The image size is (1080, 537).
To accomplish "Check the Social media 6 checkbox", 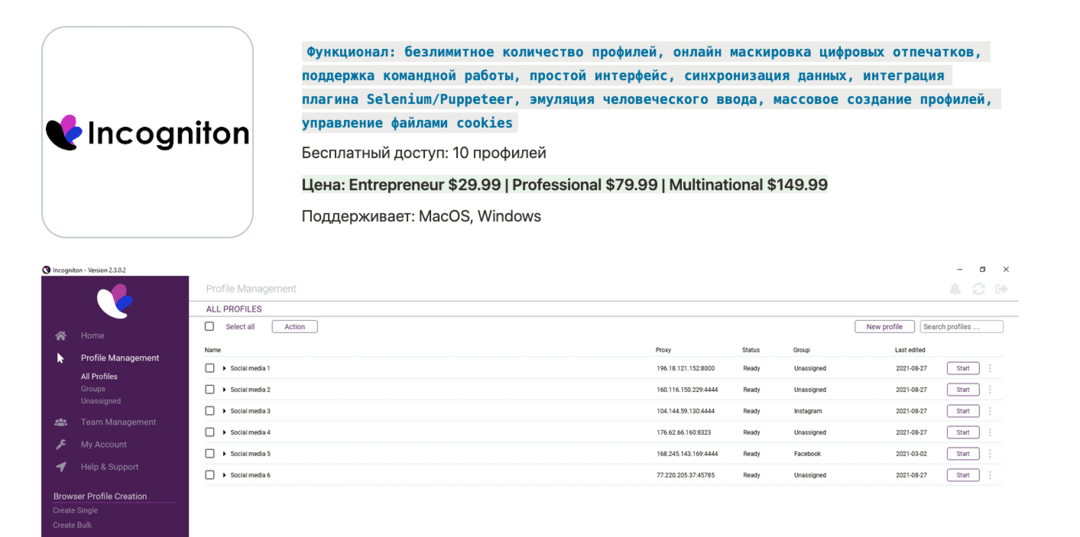I will (209, 475).
